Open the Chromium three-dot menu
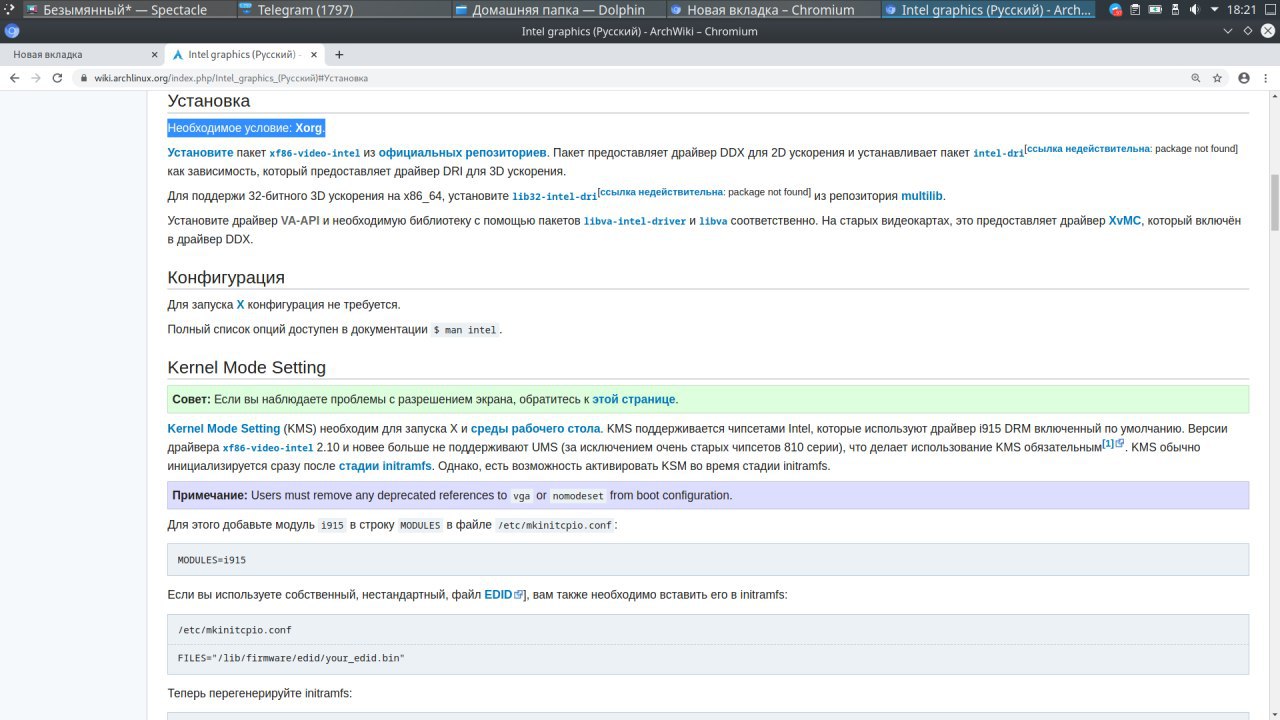 point(1265,78)
